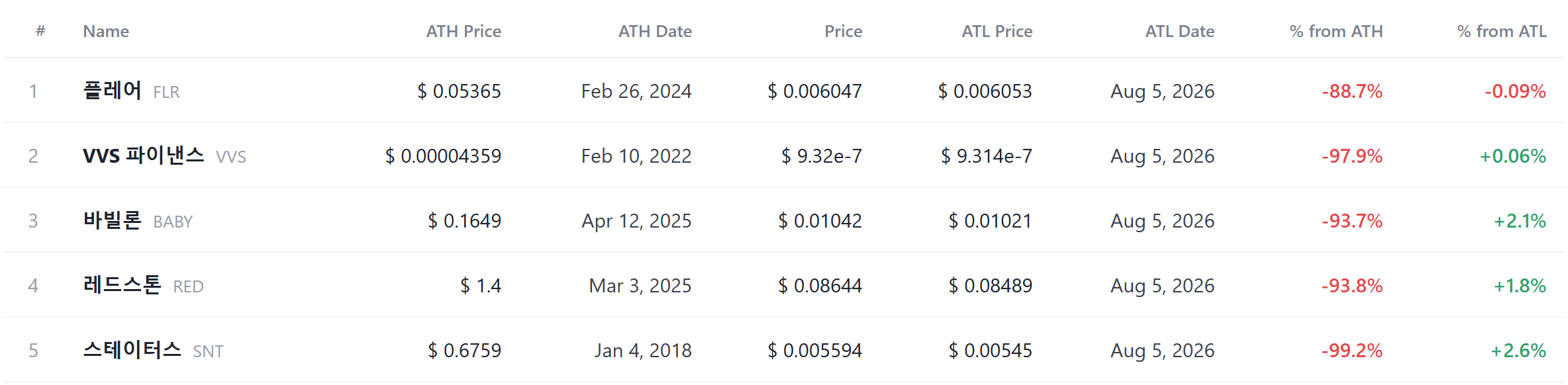
Task: Sort table by ATH Date header
Action: point(655,31)
